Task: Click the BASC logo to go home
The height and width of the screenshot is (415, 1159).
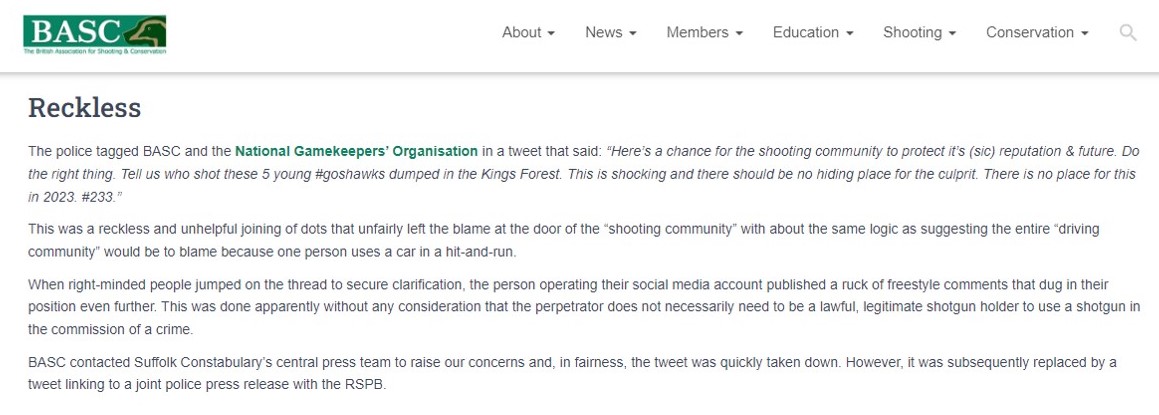Action: coord(95,34)
